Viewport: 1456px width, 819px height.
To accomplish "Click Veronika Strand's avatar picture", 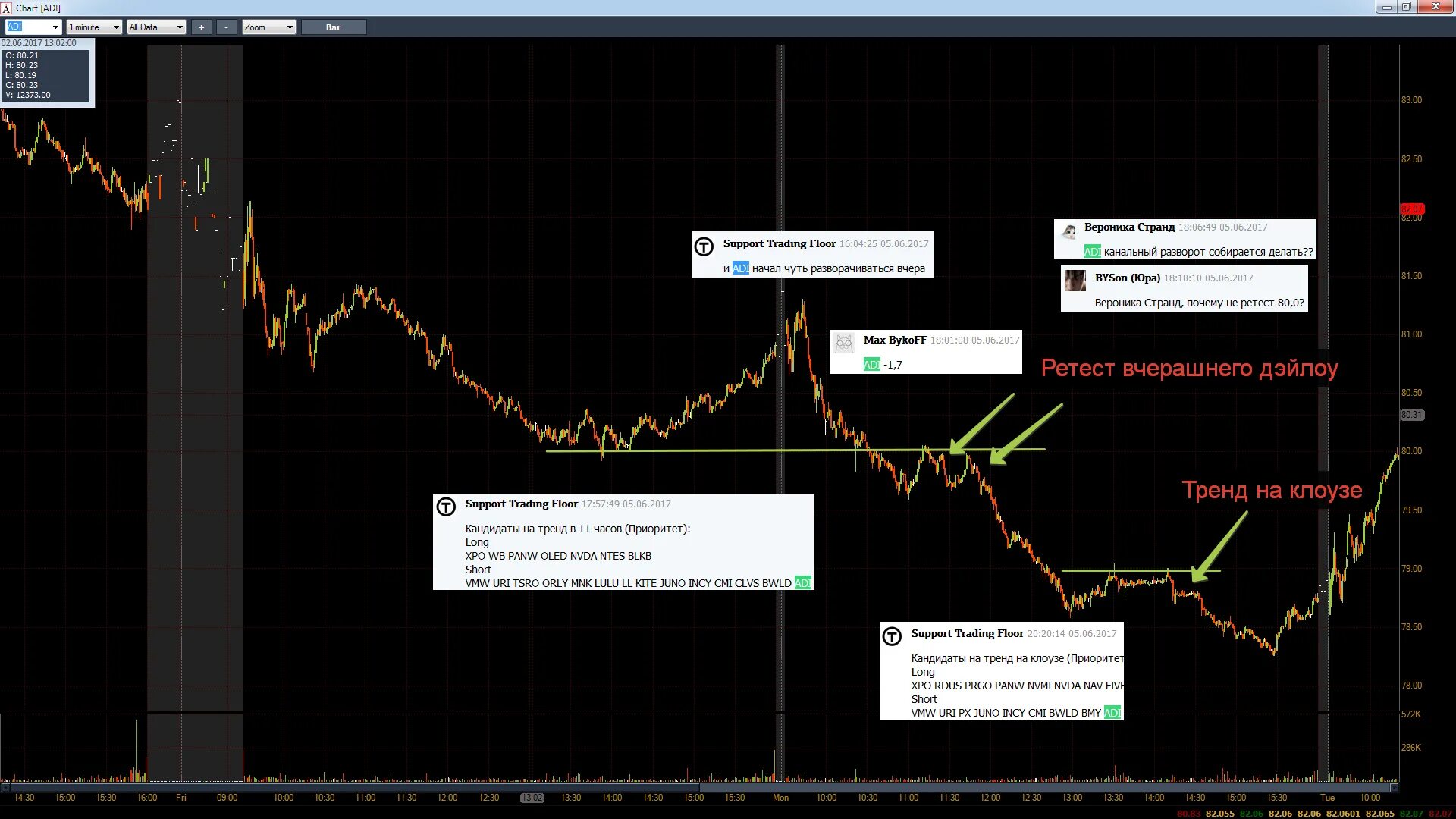I will [x=1069, y=231].
